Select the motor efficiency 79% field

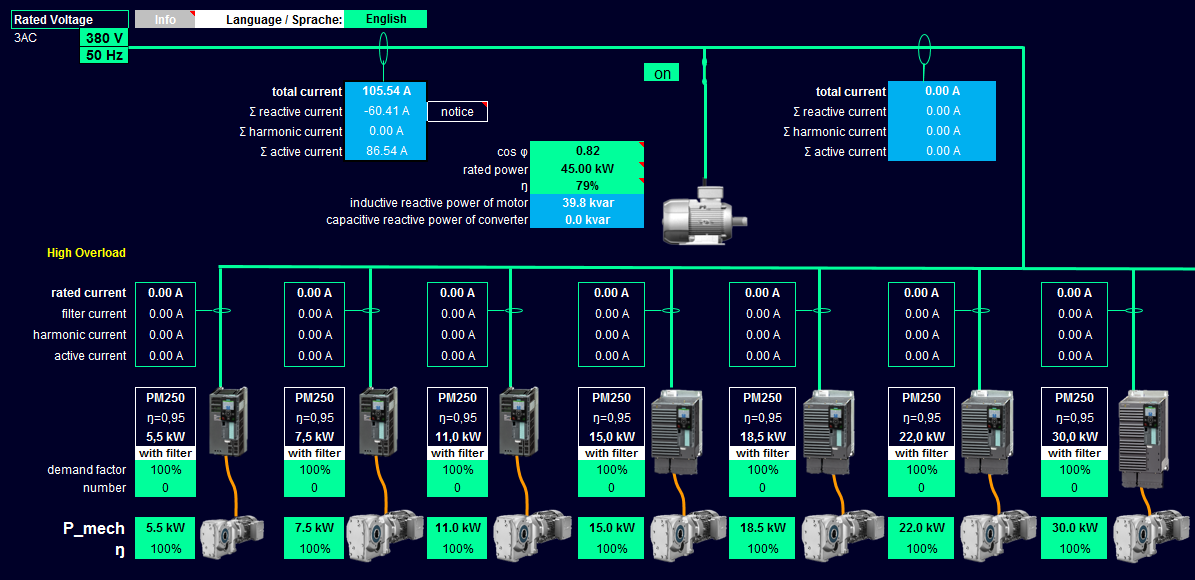click(587, 185)
